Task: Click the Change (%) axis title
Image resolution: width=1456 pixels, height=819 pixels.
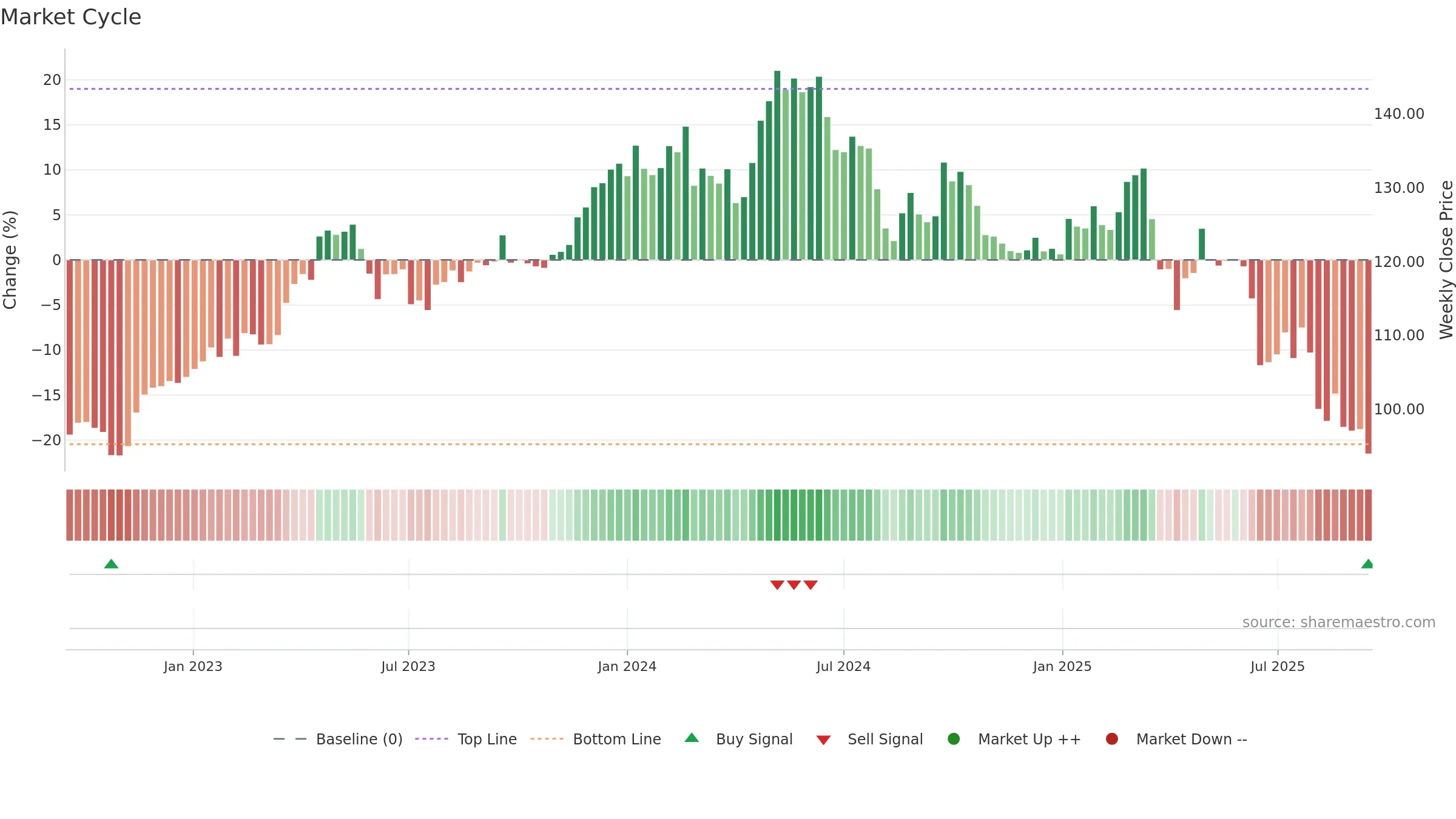Action: coord(10,260)
